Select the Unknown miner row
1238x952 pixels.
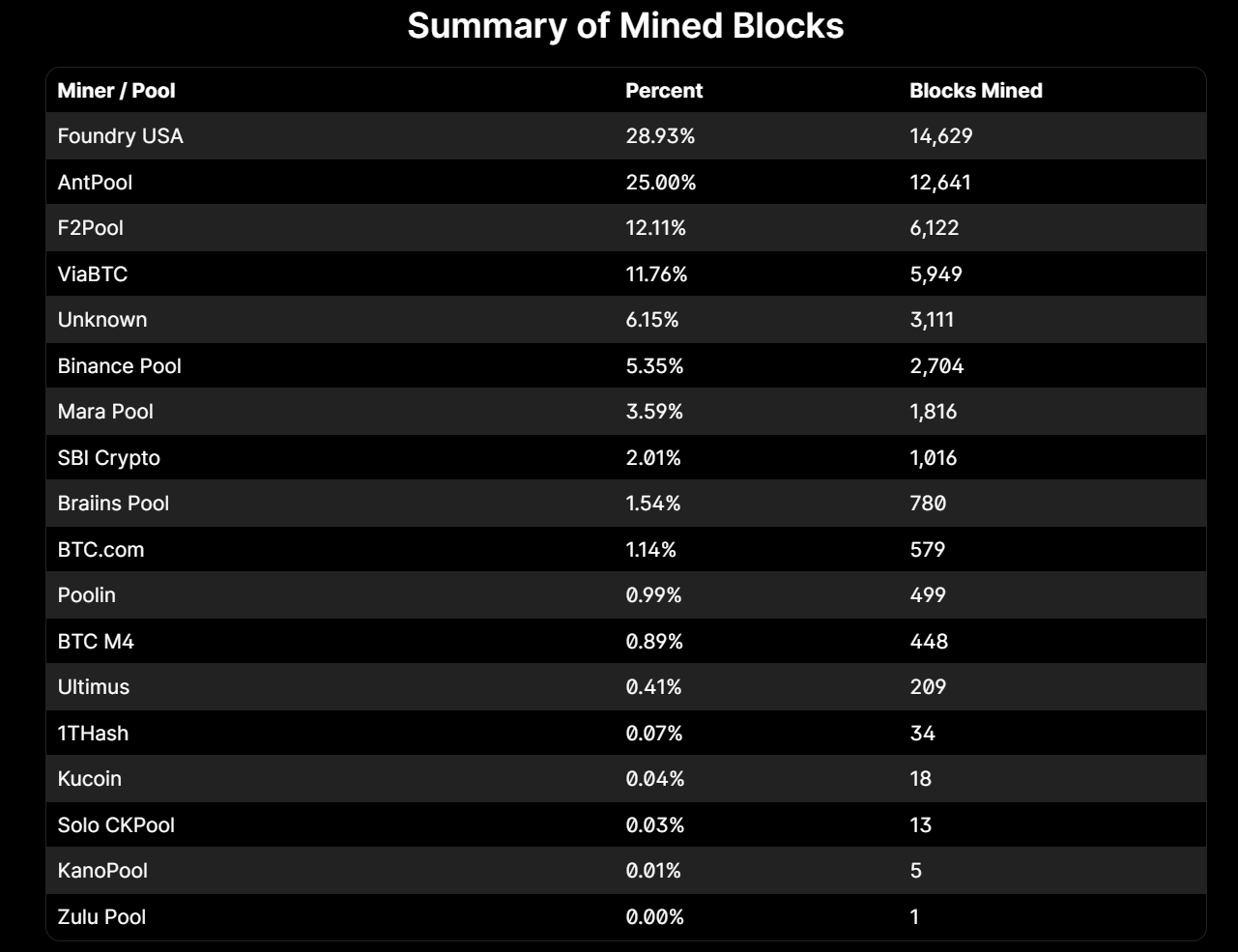click(101, 320)
